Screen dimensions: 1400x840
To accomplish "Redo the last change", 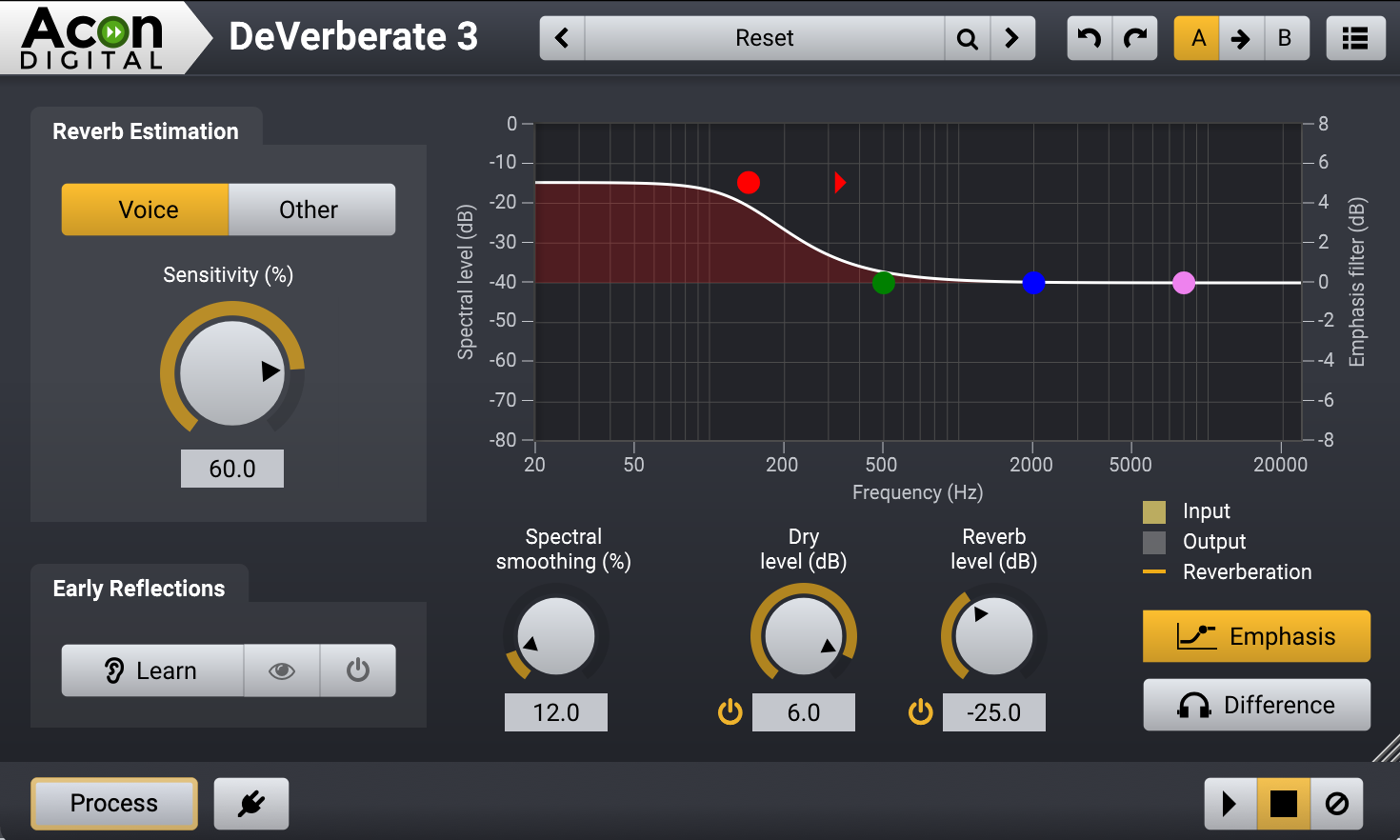I will click(1135, 38).
